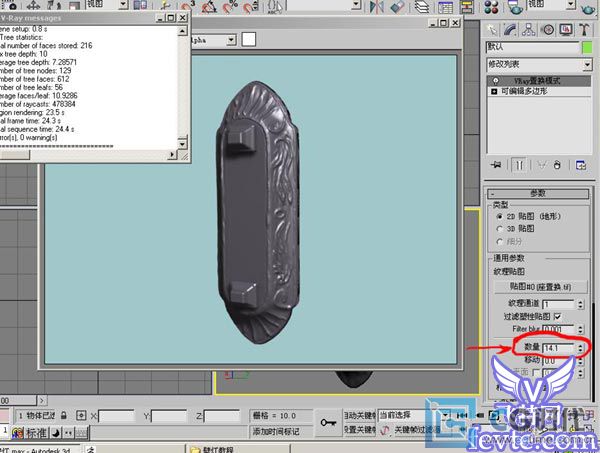Collapse the 参数 rollout header

(x=538, y=194)
